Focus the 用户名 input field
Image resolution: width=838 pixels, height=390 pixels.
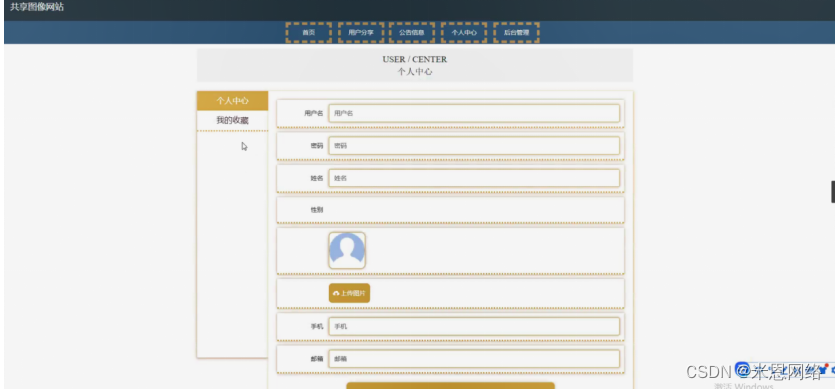(x=474, y=113)
